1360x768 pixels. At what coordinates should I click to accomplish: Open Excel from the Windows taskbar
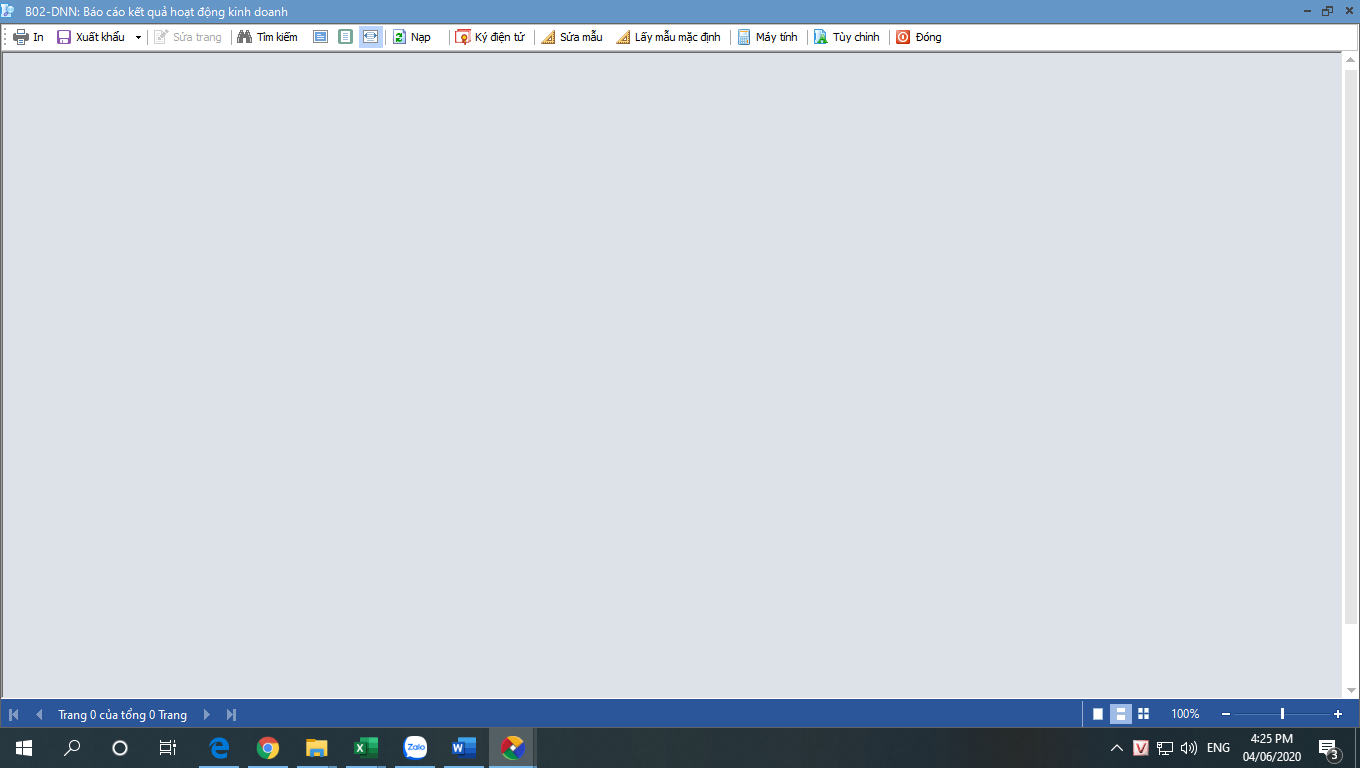365,748
